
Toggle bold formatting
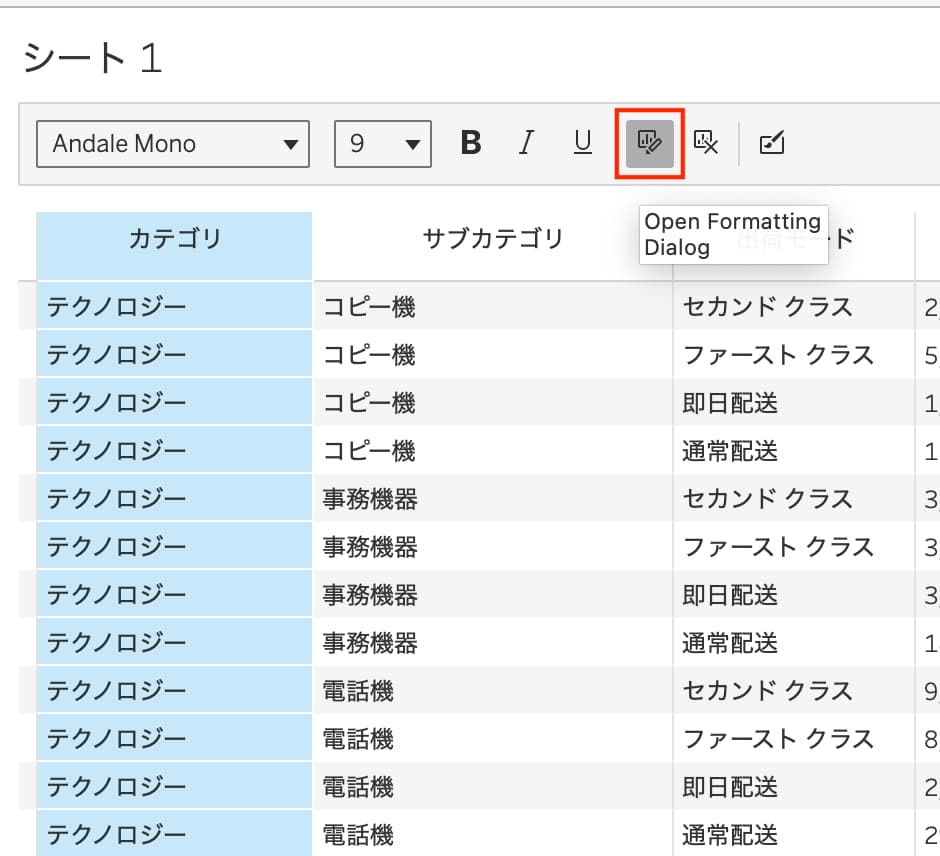(471, 144)
